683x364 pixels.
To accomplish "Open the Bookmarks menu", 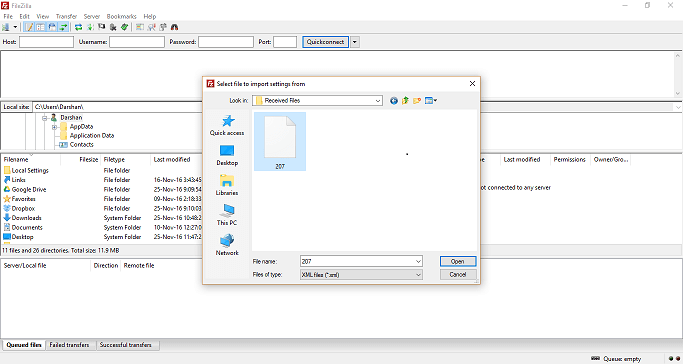I will pos(122,16).
